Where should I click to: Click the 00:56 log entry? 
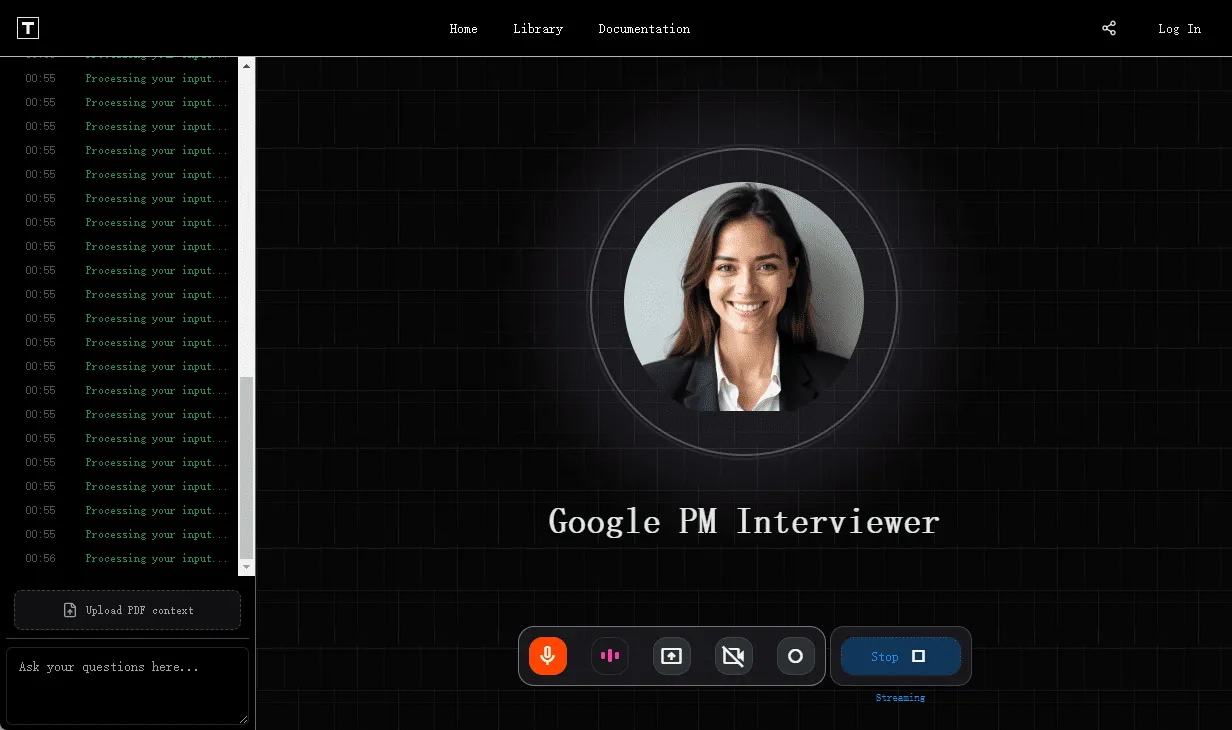[127, 558]
